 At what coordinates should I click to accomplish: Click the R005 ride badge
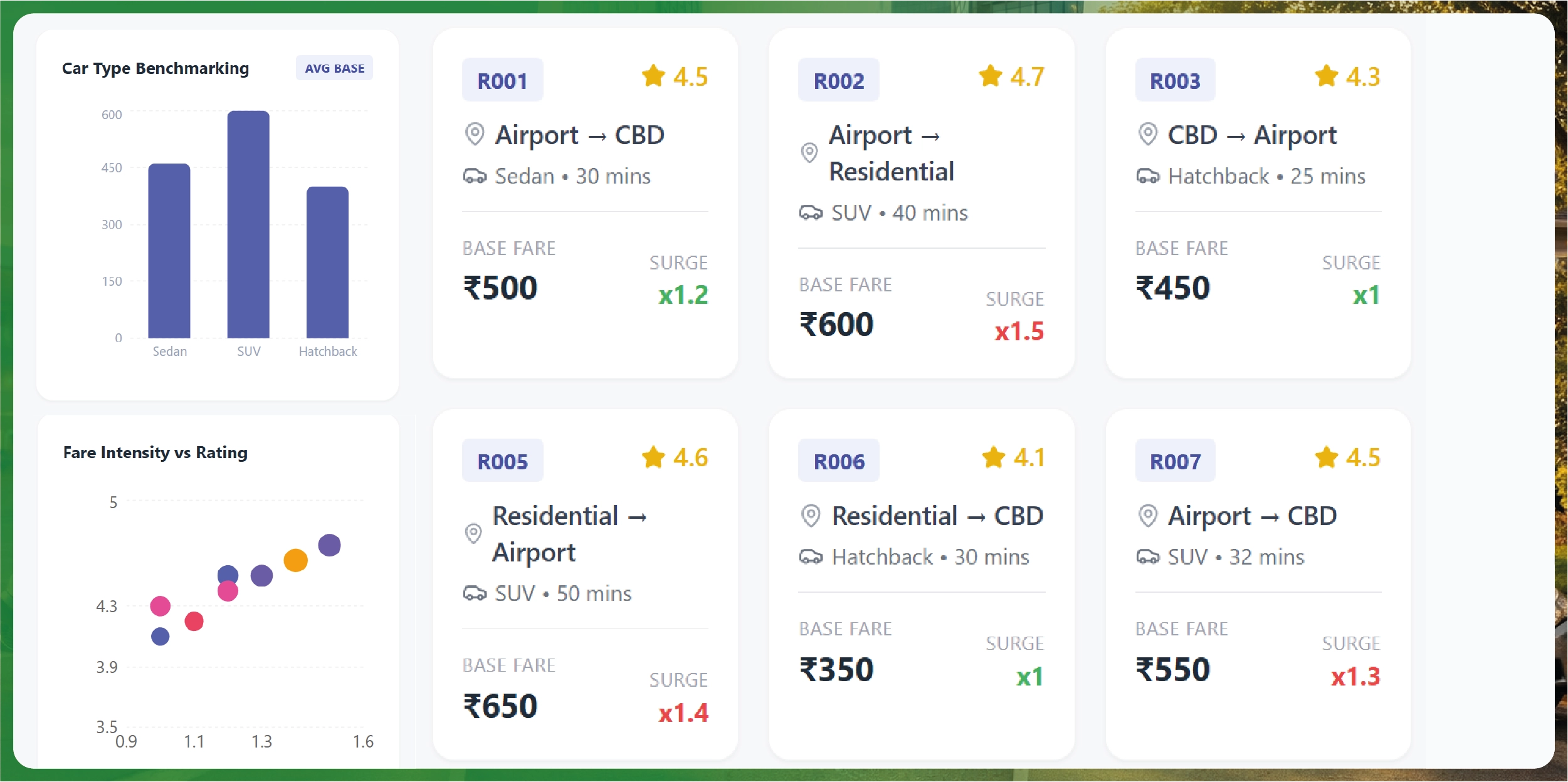[x=502, y=461]
